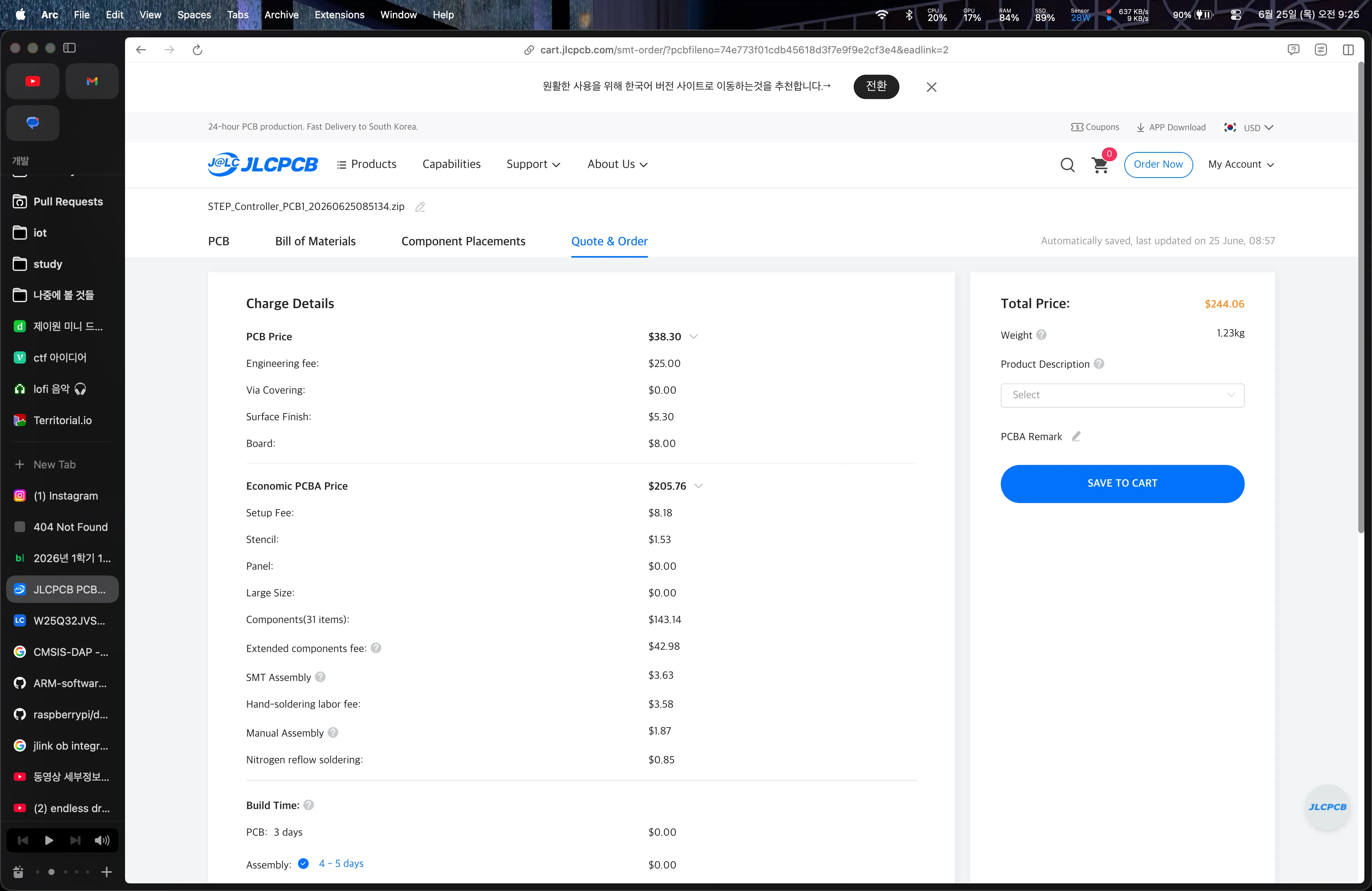1372x891 pixels.
Task: Collapse the PCB Price breakdown
Action: [694, 337]
